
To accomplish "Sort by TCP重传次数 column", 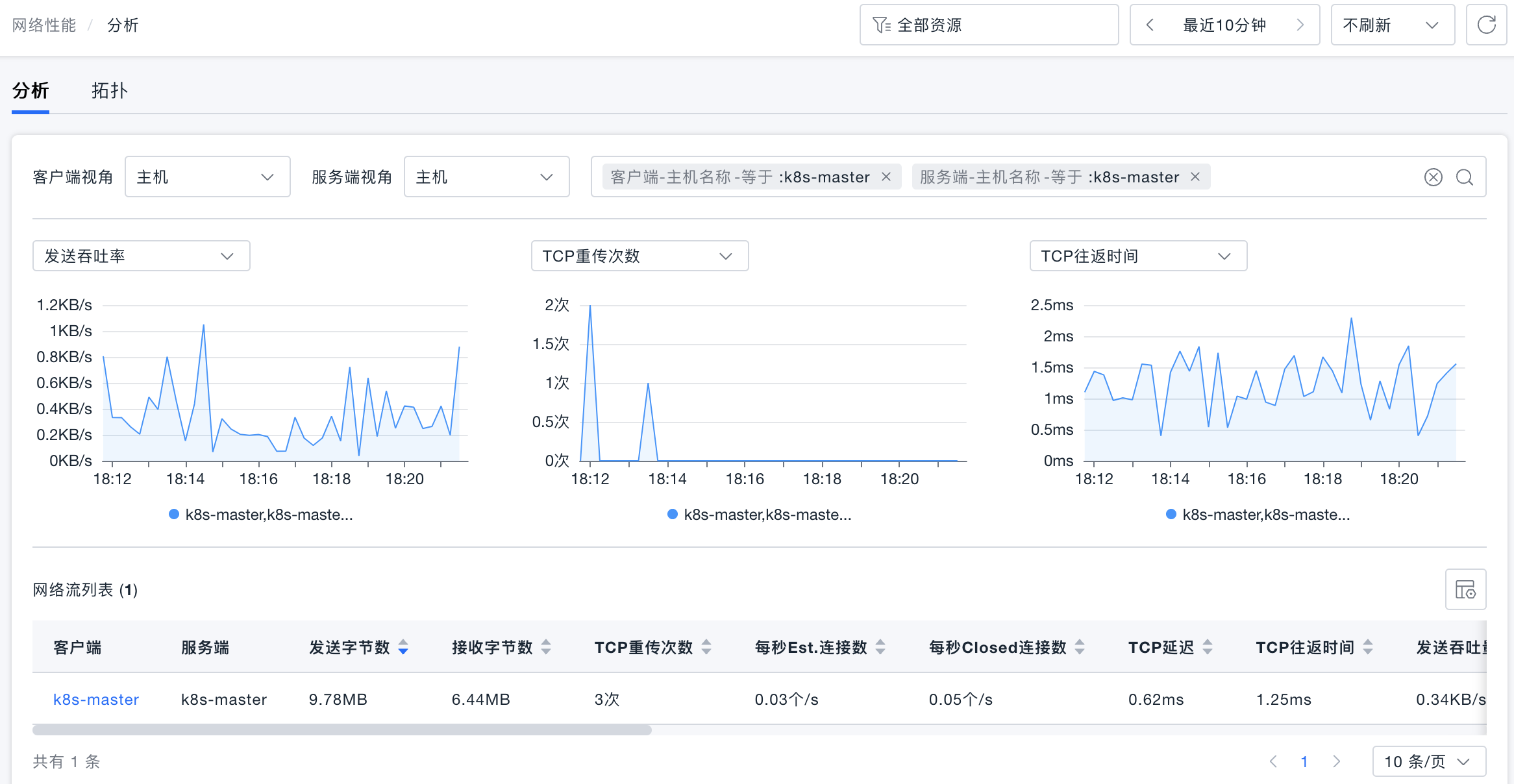I will click(x=706, y=647).
